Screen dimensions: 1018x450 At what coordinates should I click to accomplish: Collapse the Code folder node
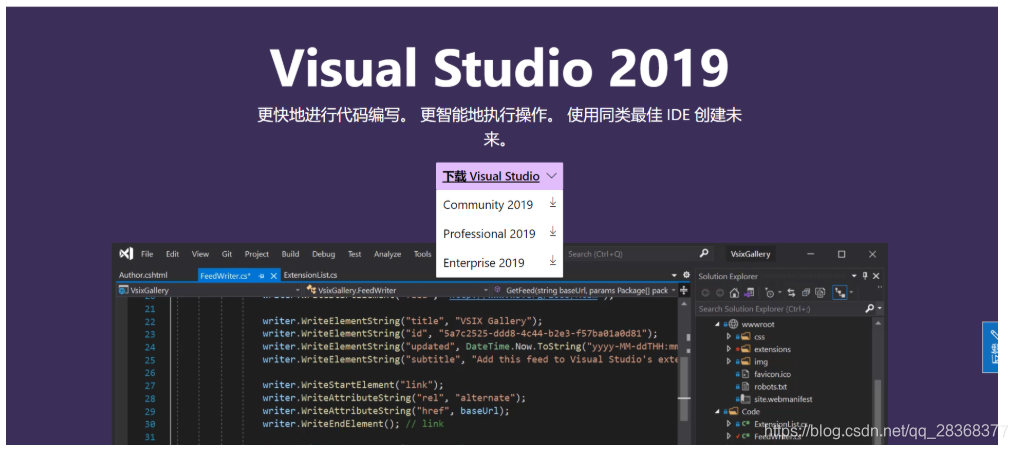717,411
